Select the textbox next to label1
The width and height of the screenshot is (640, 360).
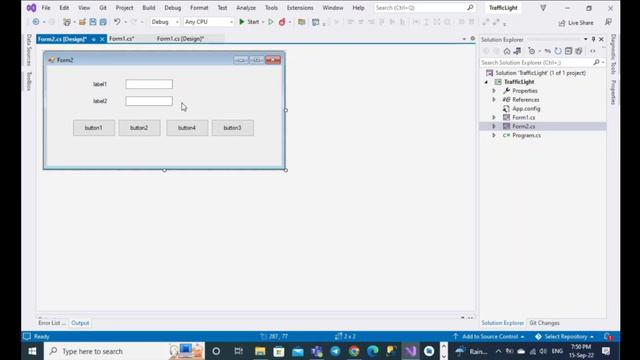149,84
